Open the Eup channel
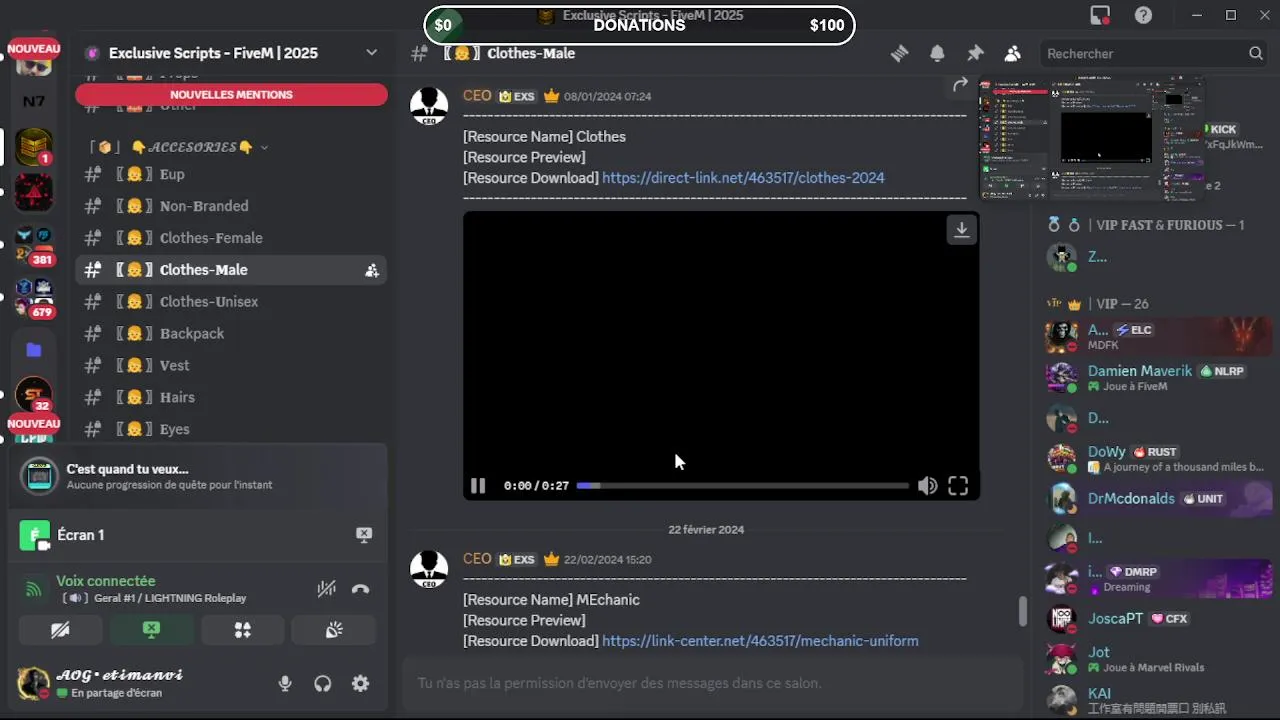Image resolution: width=1280 pixels, height=720 pixels. [x=231, y=174]
